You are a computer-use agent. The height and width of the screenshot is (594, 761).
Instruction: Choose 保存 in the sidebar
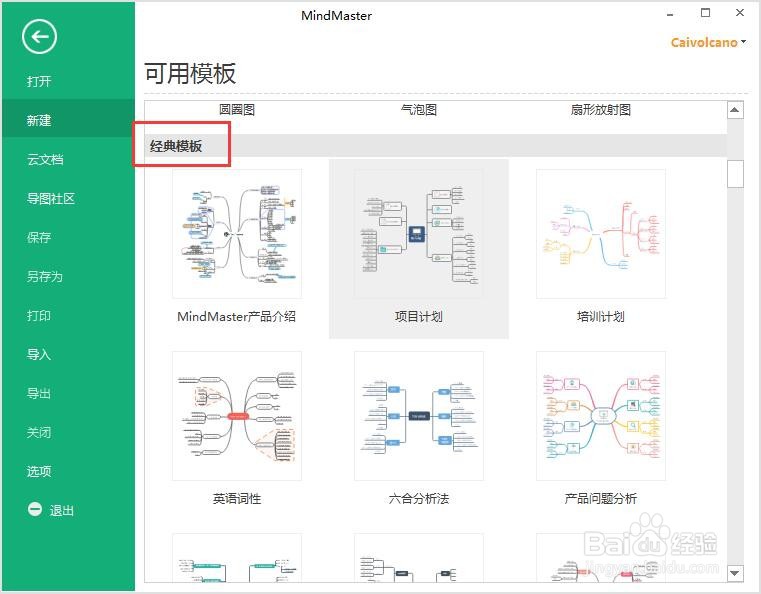point(39,237)
